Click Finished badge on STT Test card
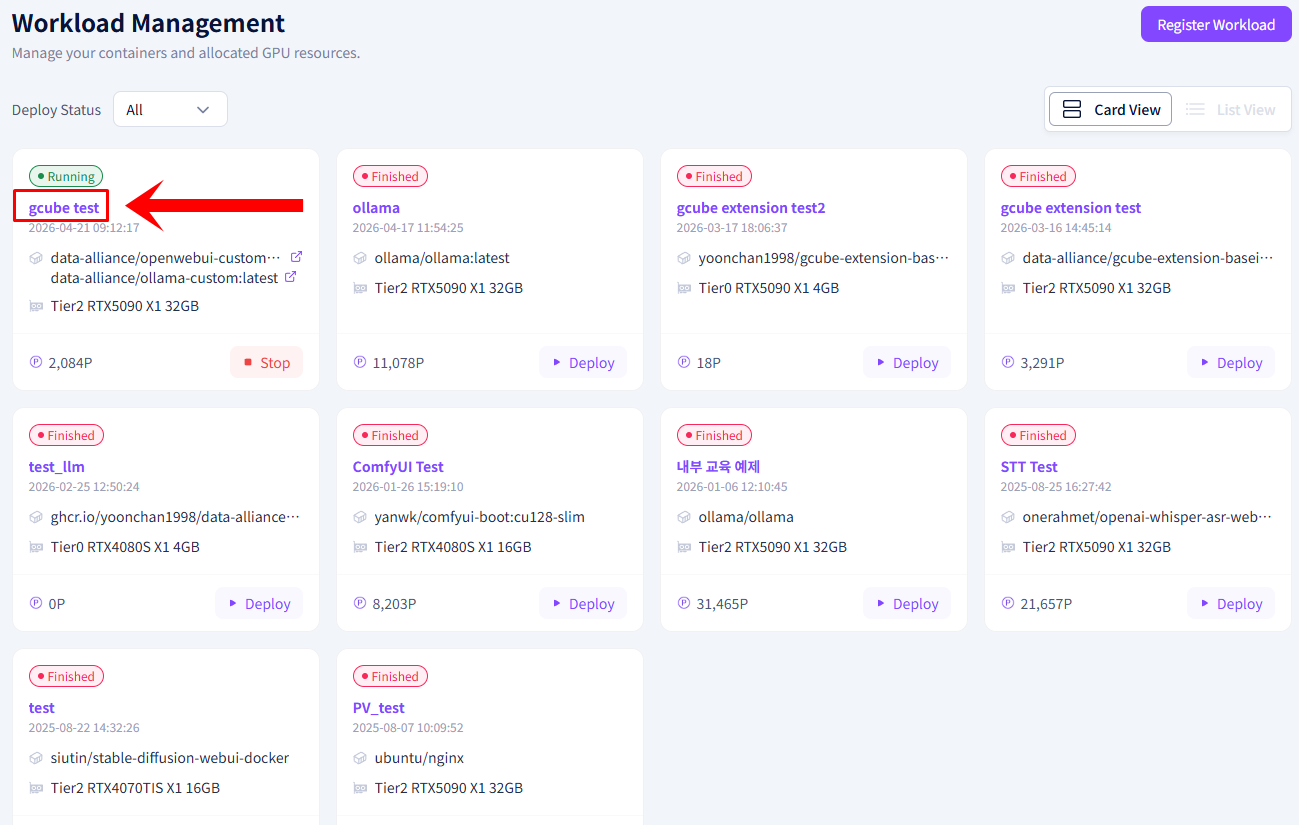Viewport: 1299px width, 825px height. tap(1038, 435)
